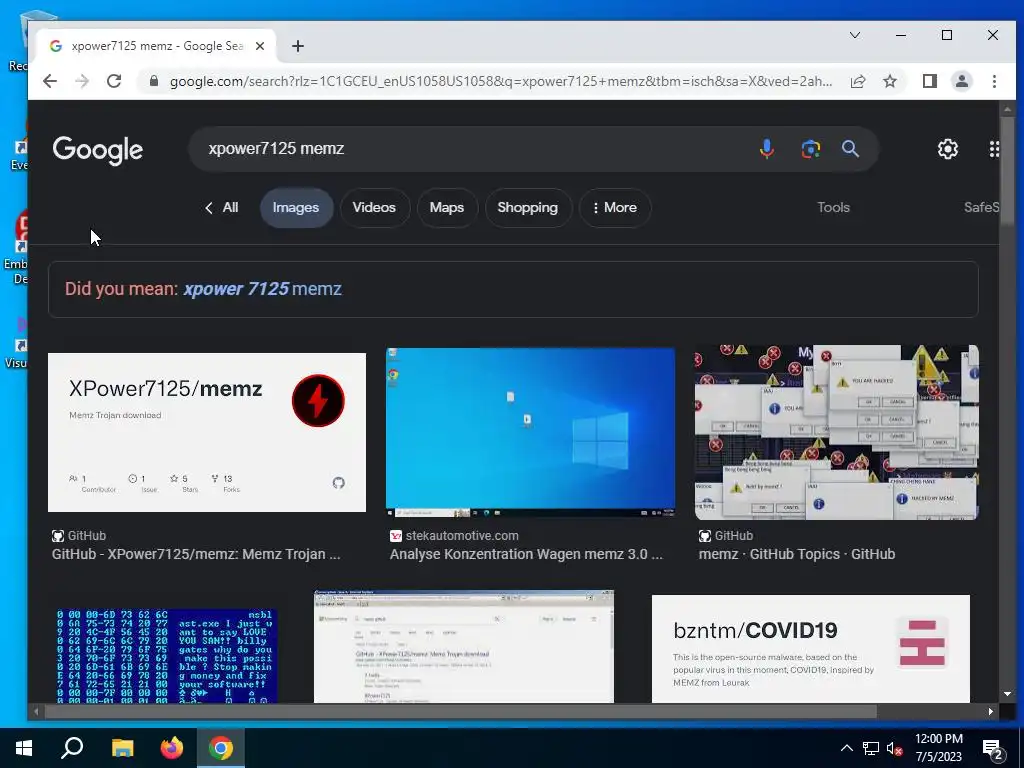
Task: Open error popups memz thumbnail
Action: click(x=837, y=432)
